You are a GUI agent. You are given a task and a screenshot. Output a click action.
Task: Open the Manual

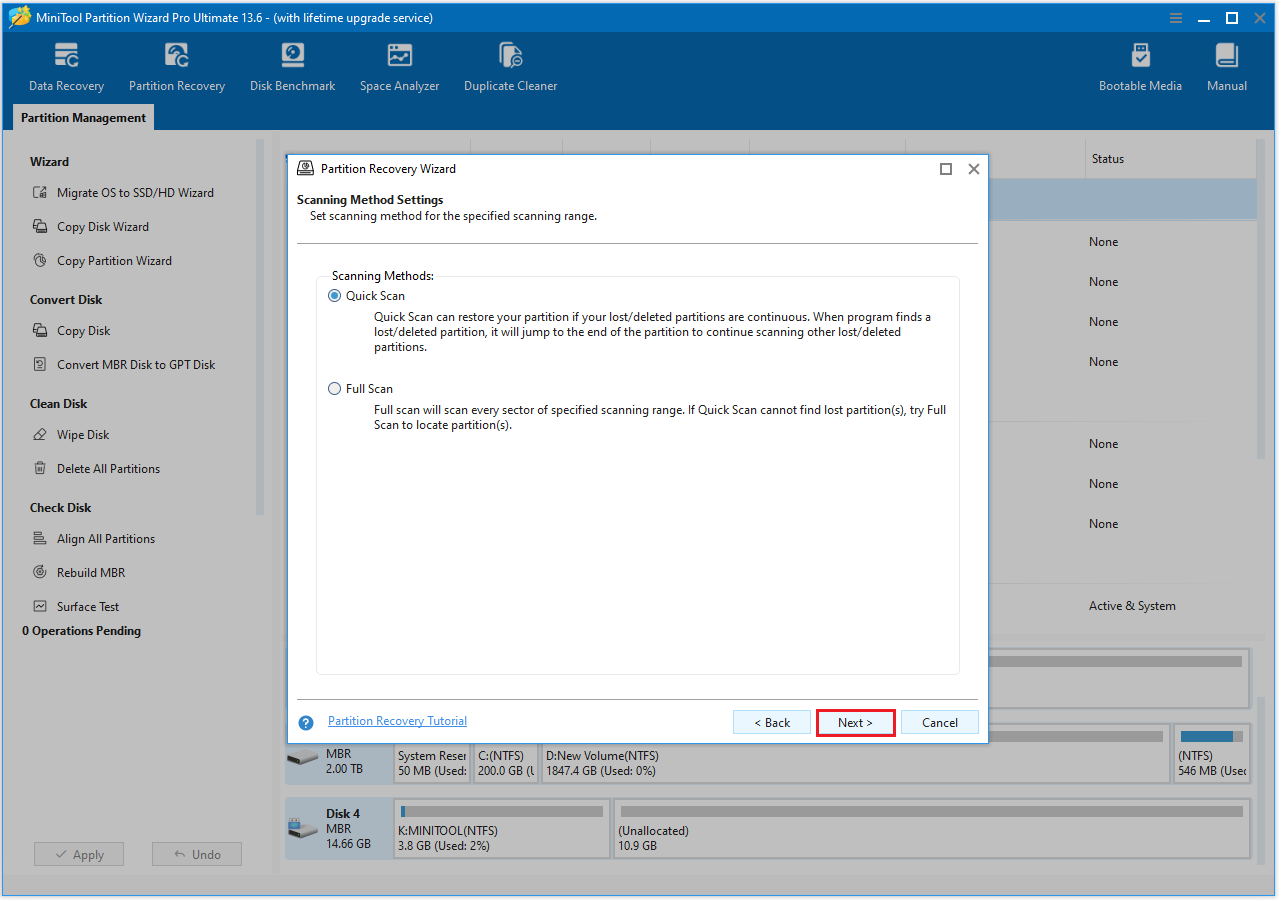coord(1226,65)
